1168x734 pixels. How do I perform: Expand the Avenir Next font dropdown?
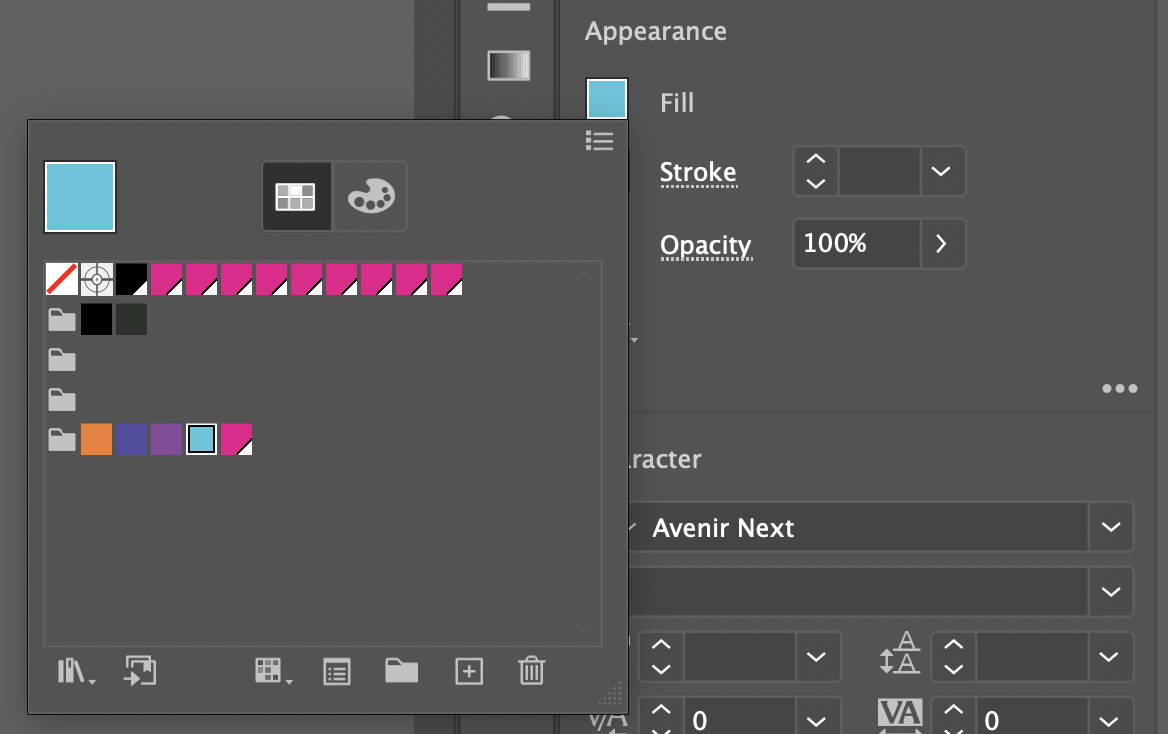tap(1110, 527)
